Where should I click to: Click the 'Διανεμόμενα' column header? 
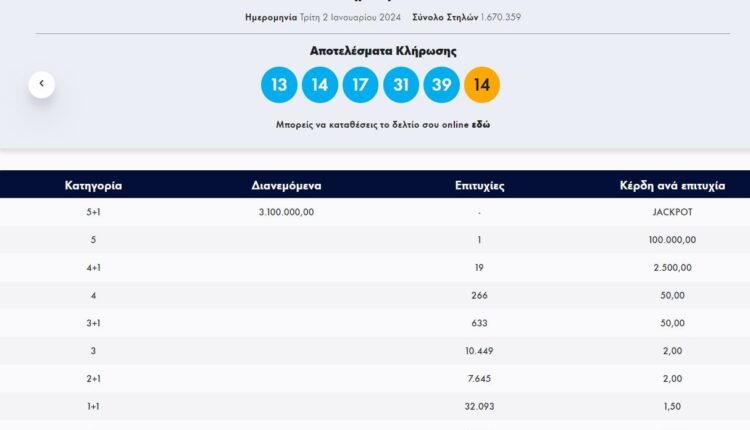click(x=286, y=186)
